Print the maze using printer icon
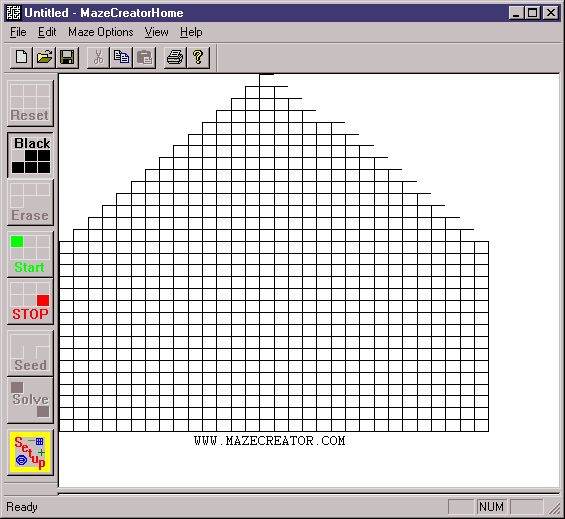The height and width of the screenshot is (519, 565). point(175,57)
